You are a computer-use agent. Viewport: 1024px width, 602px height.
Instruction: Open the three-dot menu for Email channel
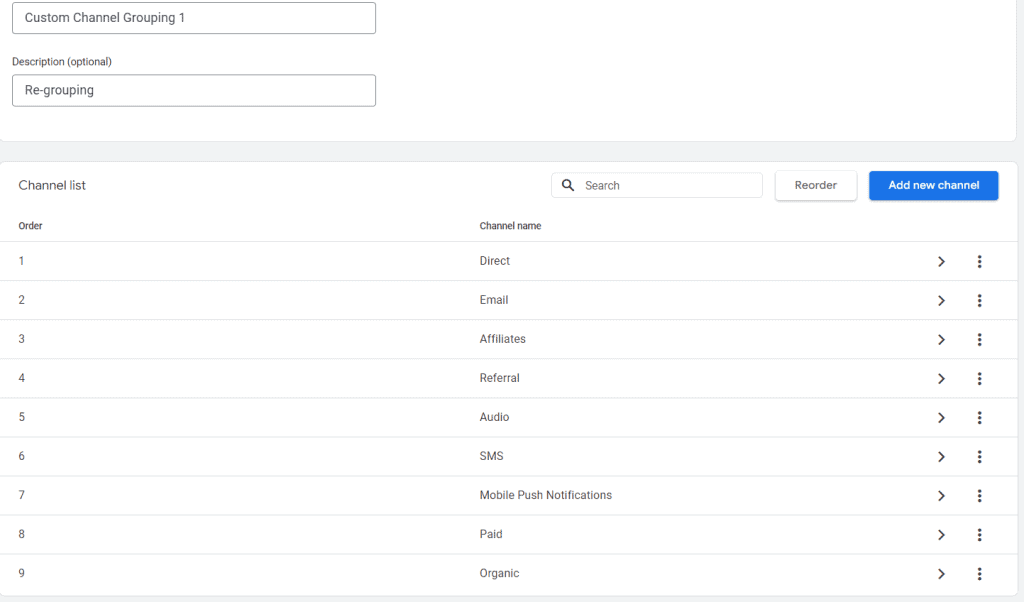[x=980, y=300]
